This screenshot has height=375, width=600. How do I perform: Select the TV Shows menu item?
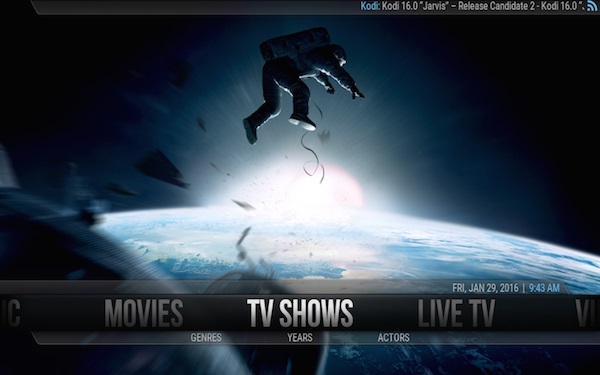click(300, 313)
